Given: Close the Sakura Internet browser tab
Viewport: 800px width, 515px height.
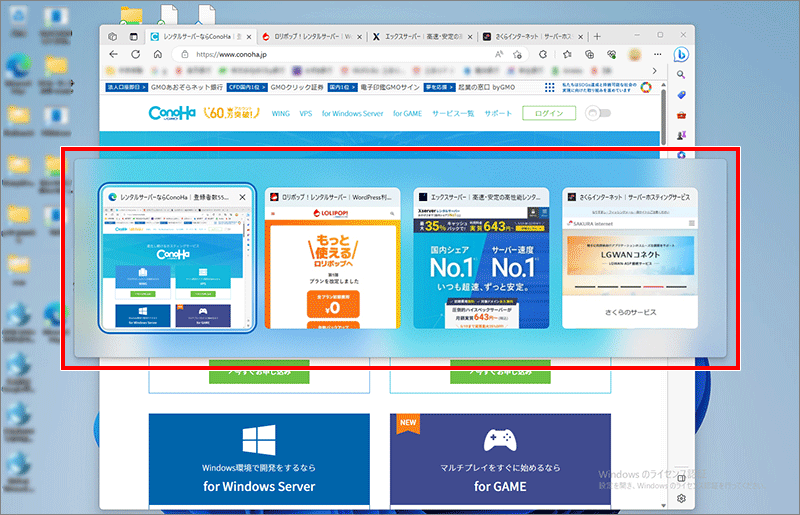Looking at the screenshot, I should click(581, 37).
